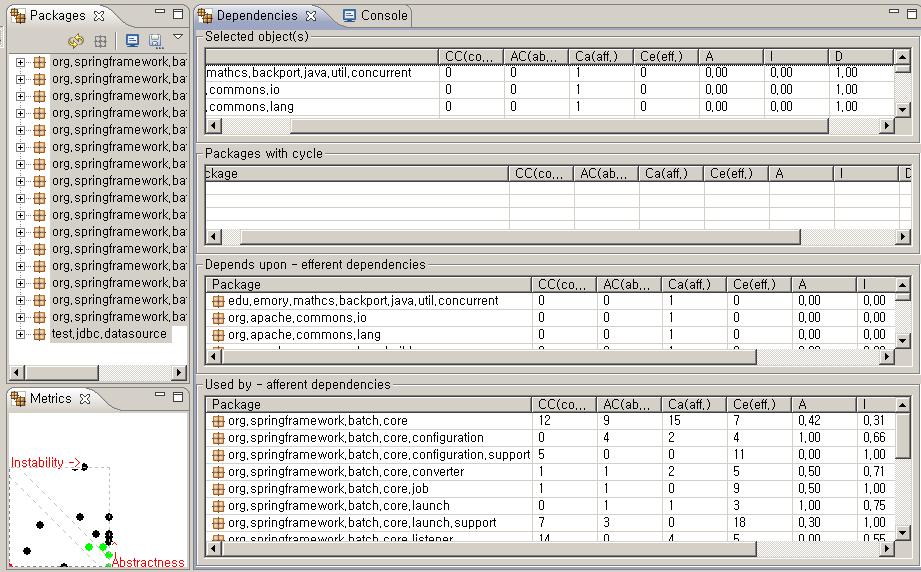Select the org.springframework.batch.core.launch.support row text

pos(362,523)
